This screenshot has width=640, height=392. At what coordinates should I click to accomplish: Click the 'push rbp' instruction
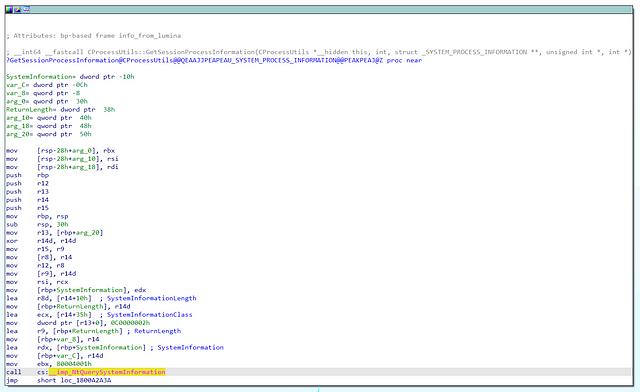(27, 175)
